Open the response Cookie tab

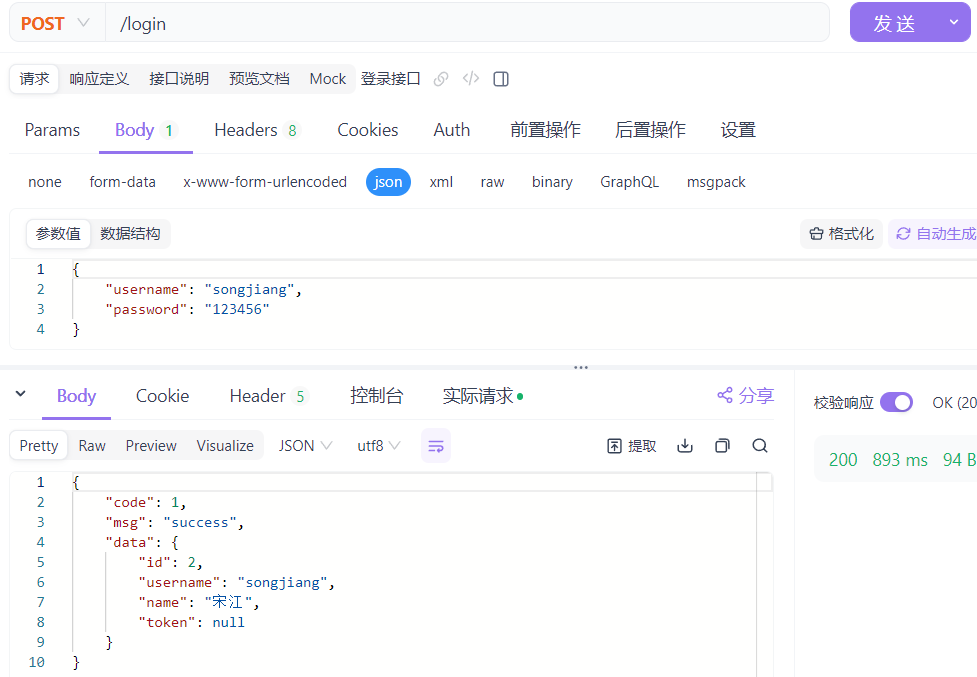162,396
